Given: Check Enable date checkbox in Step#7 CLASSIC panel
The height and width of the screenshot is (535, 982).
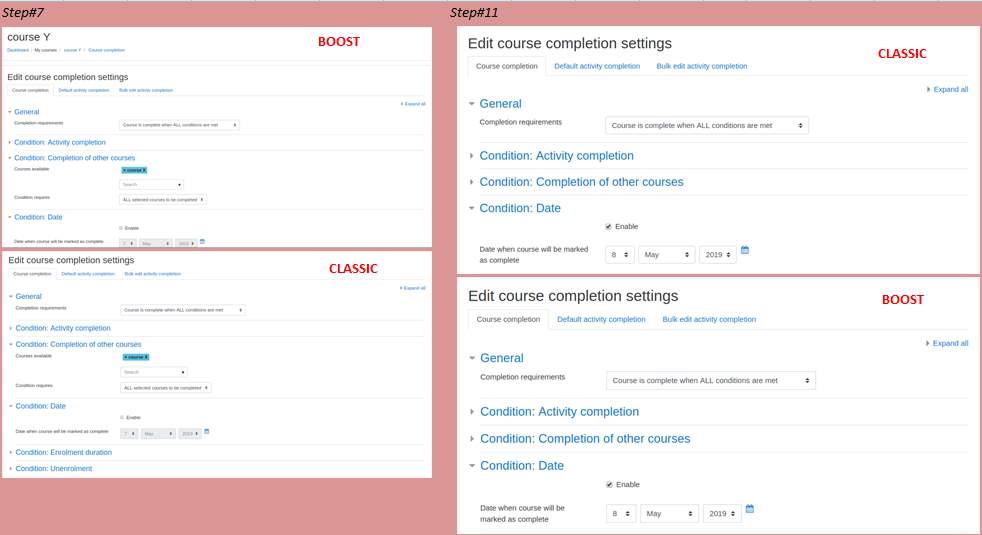Looking at the screenshot, I should [x=122, y=417].
